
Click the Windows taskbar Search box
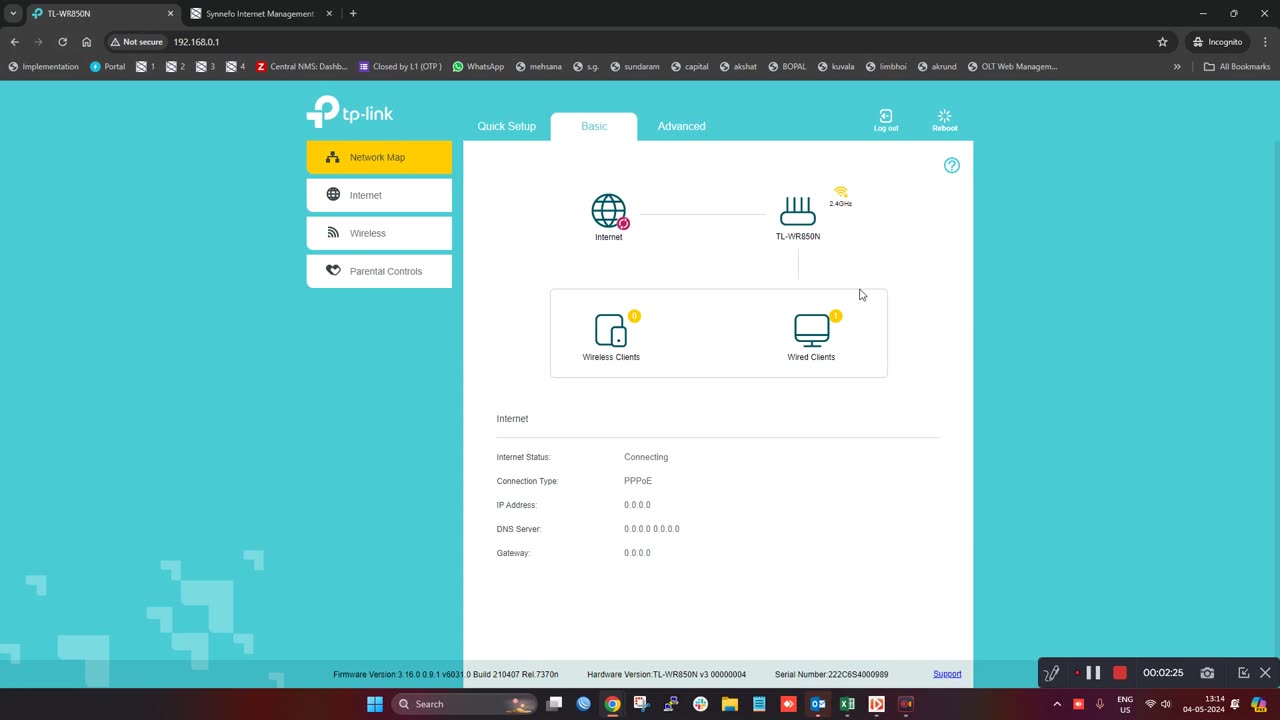click(464, 704)
